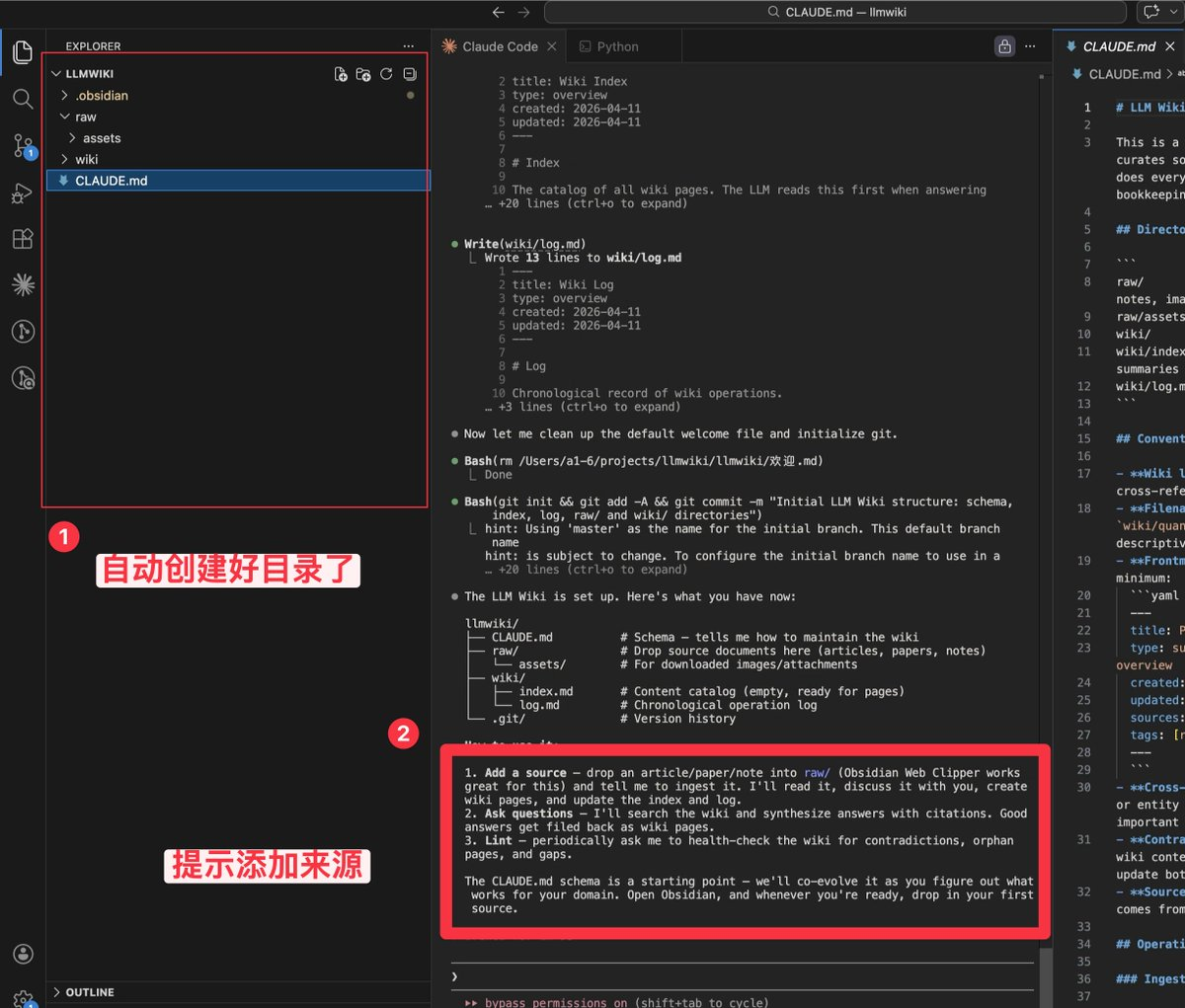Click the New Folder icon in LLMWIKI header
The image size is (1185, 1008).
(x=363, y=74)
